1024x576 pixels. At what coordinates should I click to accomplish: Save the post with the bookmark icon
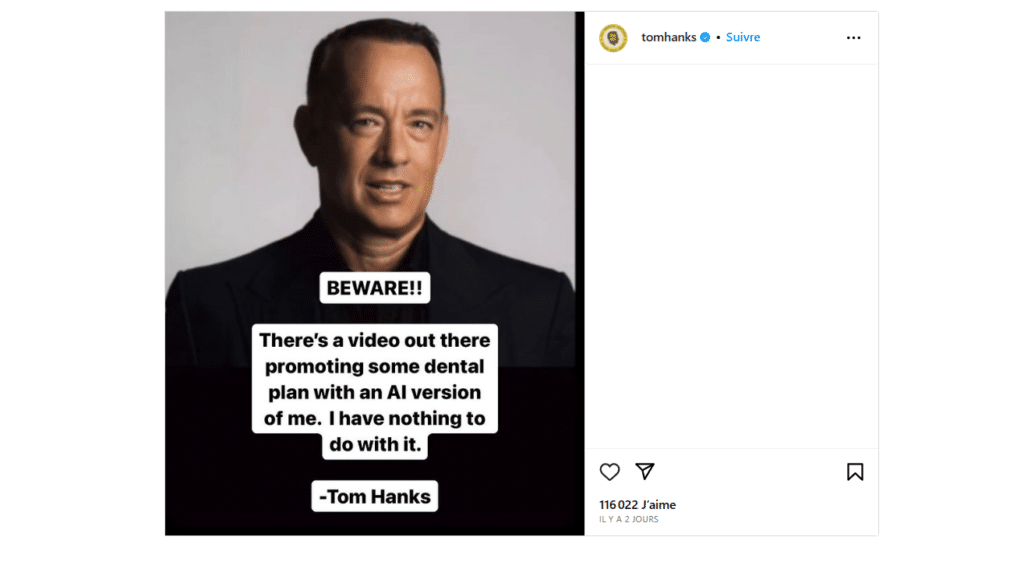tap(855, 472)
